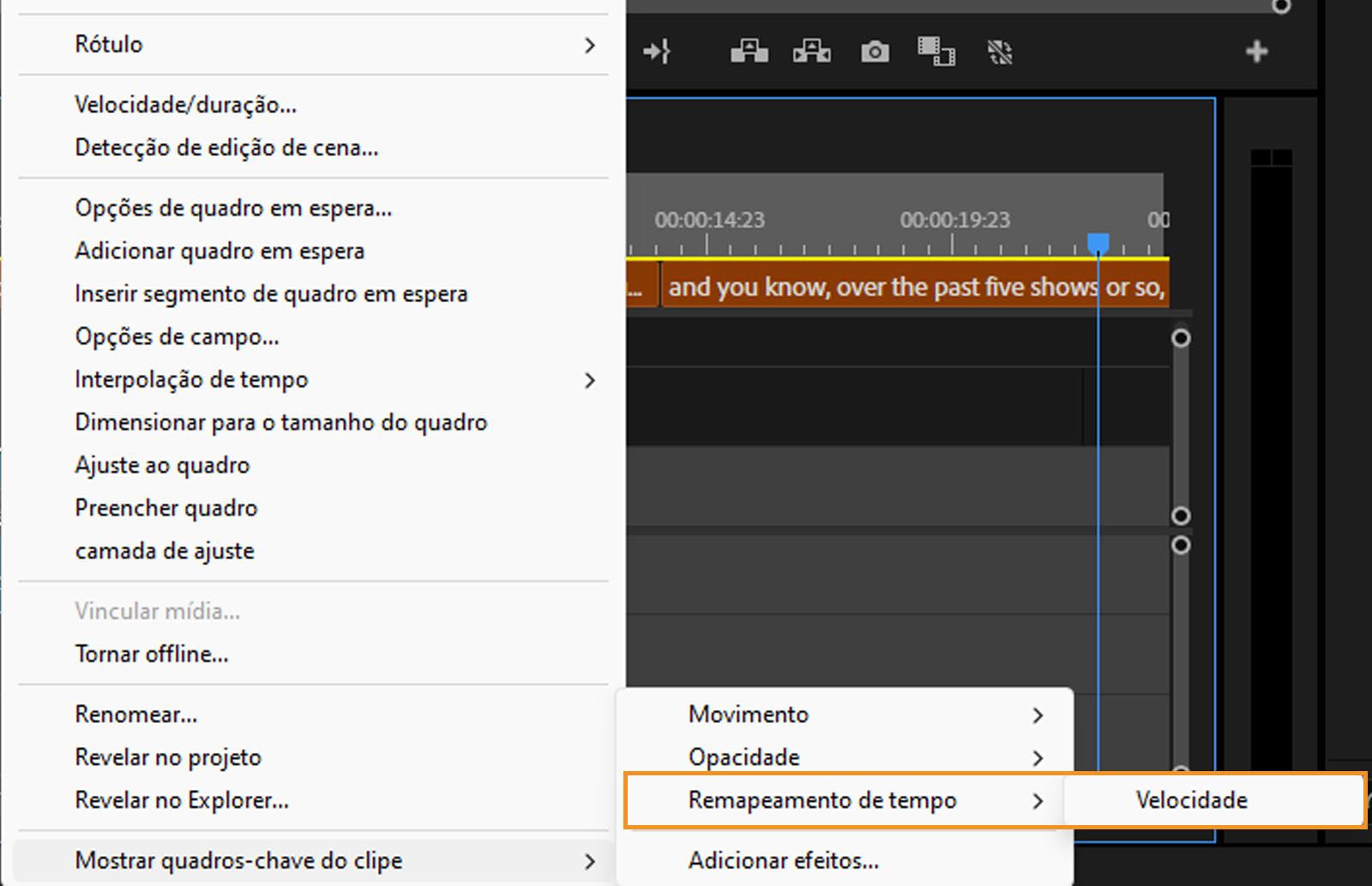Click the top handle of the audio track scrollbar
1372x886 pixels.
click(1181, 545)
